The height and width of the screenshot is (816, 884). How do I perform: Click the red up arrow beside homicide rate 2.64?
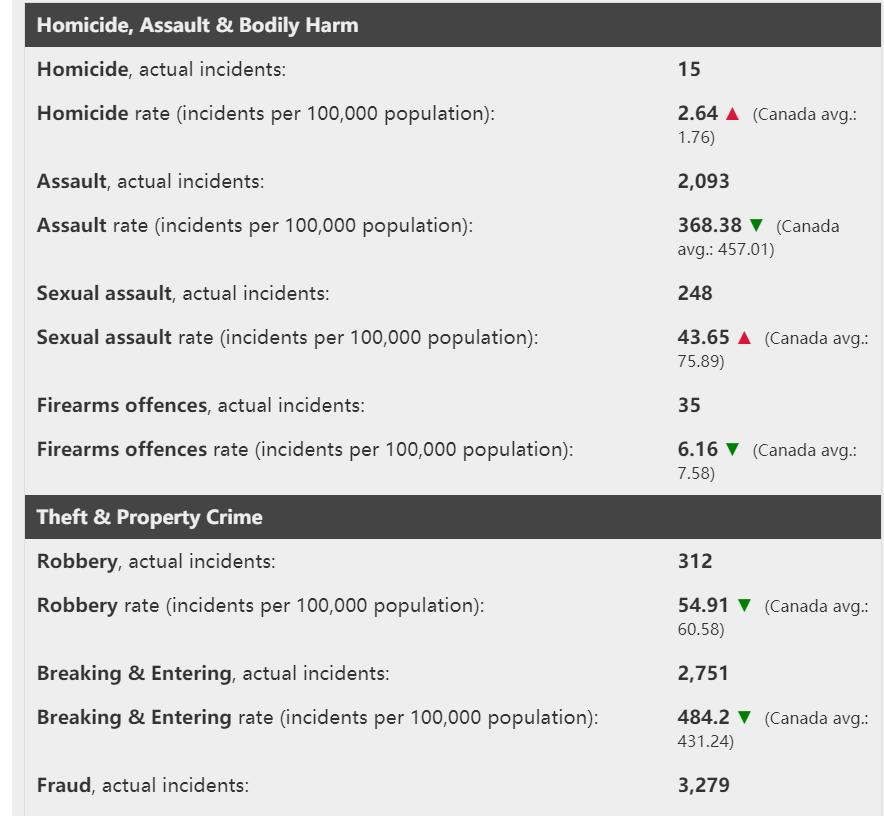point(732,114)
